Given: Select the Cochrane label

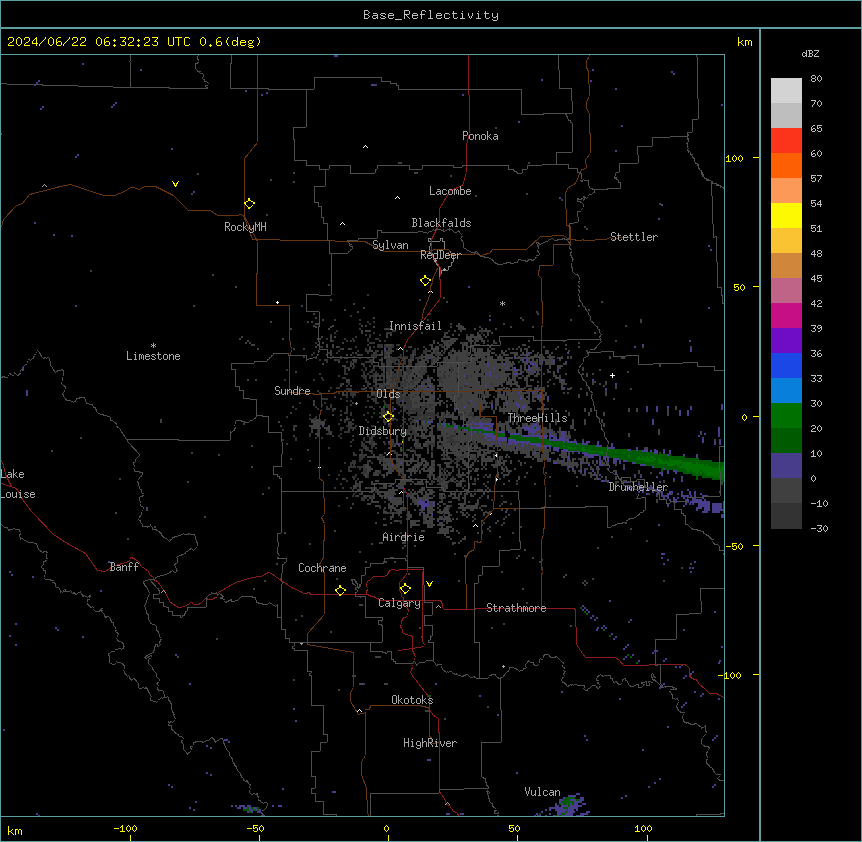Looking at the screenshot, I should tap(322, 568).
